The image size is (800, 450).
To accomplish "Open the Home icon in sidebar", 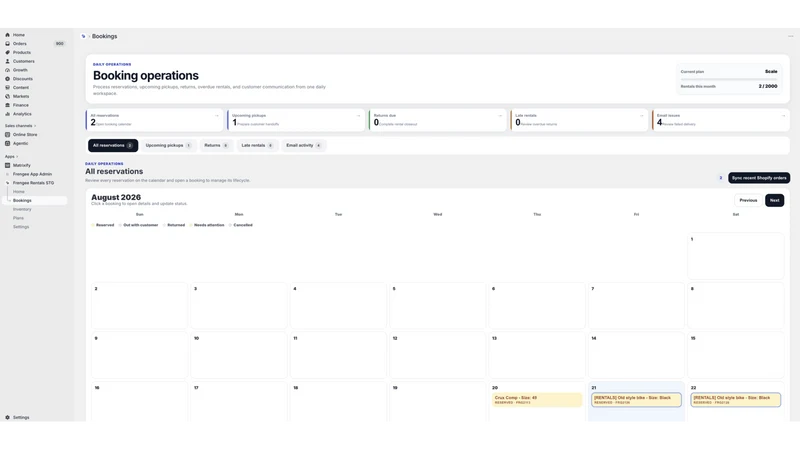I will (x=8, y=35).
